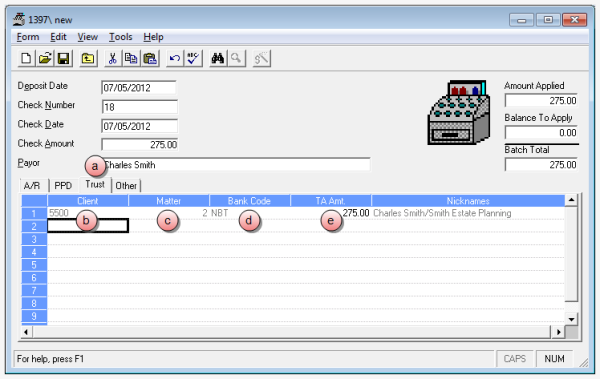Viewport: 600px width, 379px height.
Task: Click the New form toolbar icon
Action: tap(26, 59)
